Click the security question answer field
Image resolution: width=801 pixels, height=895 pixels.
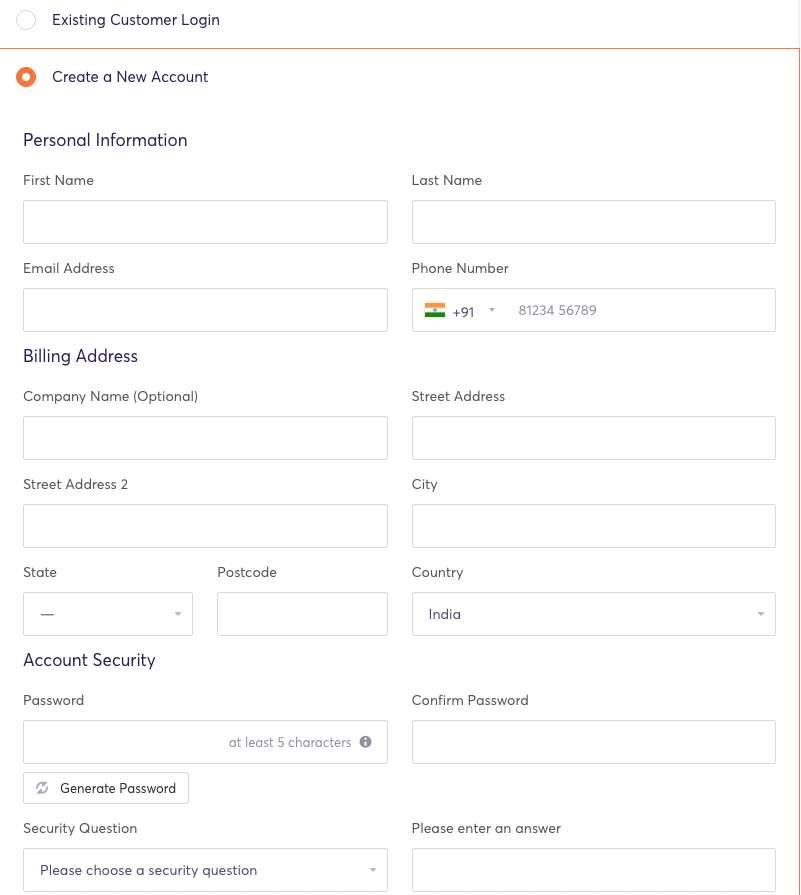pyautogui.click(x=593, y=870)
